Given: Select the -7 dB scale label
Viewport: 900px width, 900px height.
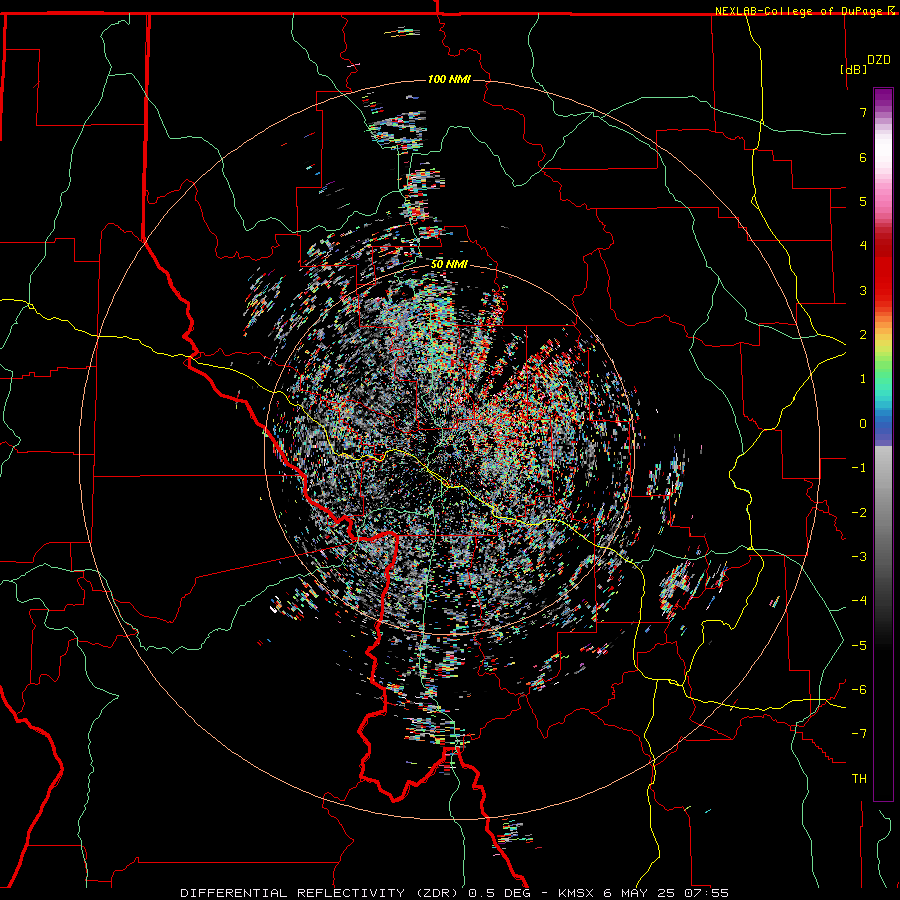Looking at the screenshot, I should (859, 734).
